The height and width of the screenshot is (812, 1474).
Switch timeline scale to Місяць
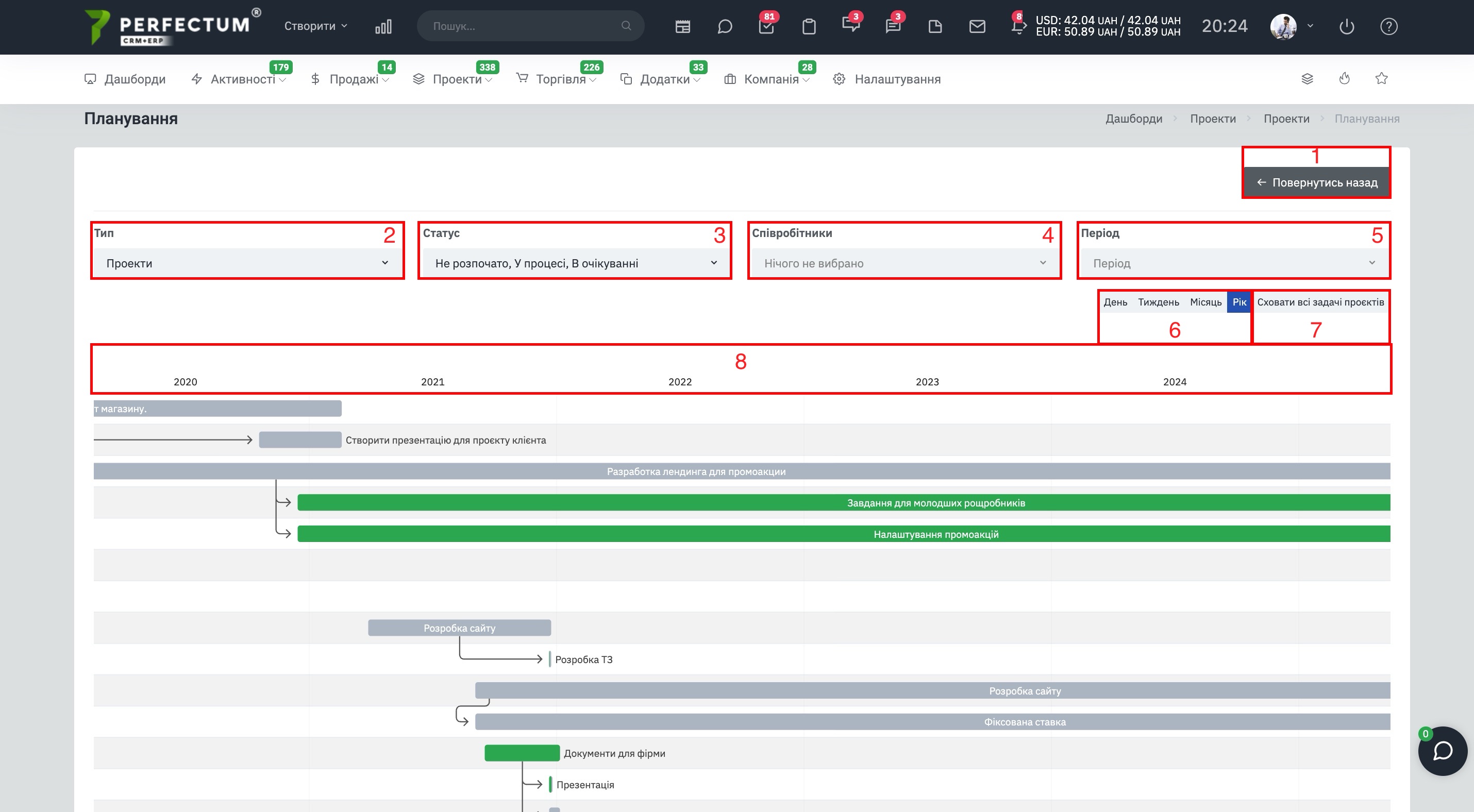(1205, 302)
